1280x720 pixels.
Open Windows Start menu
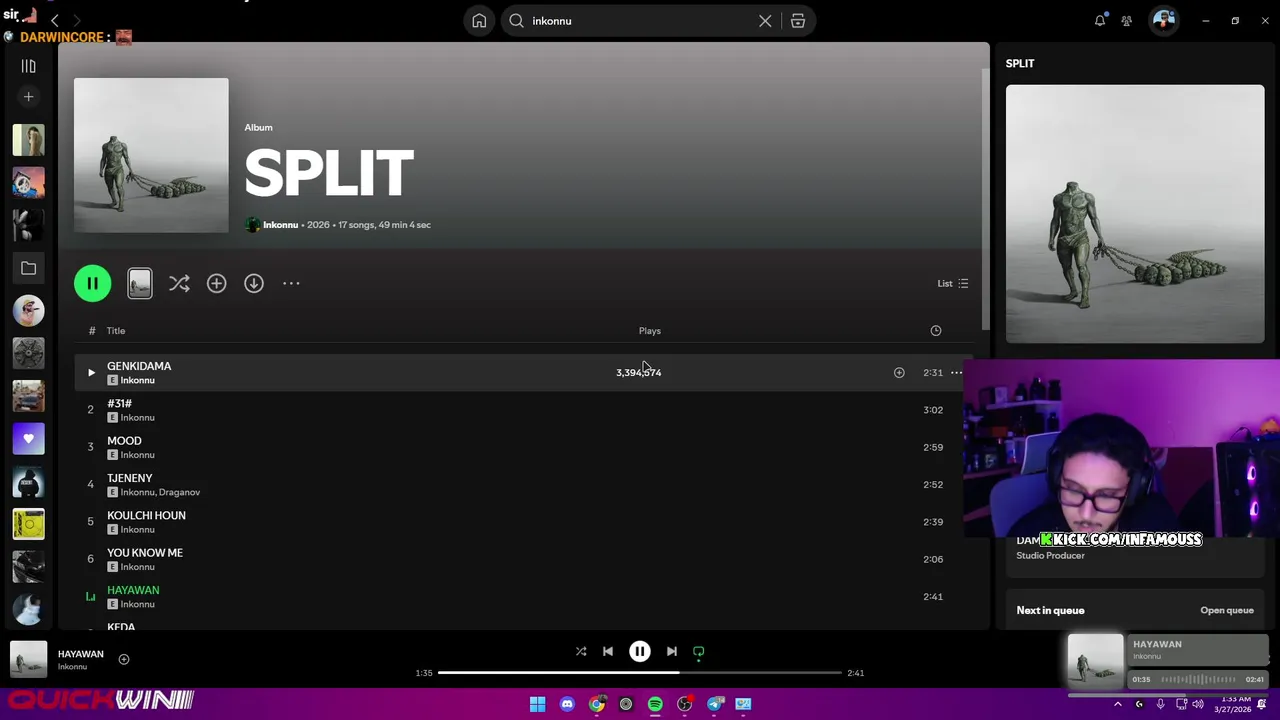coord(537,704)
